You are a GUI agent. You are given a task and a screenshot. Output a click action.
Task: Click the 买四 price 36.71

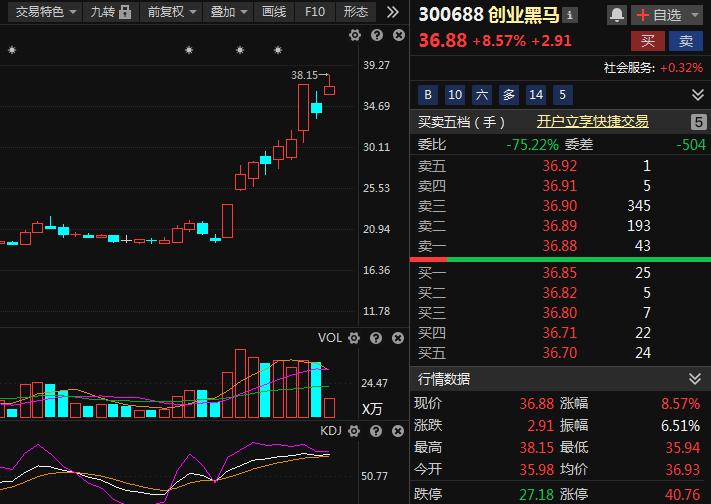pyautogui.click(x=560, y=333)
